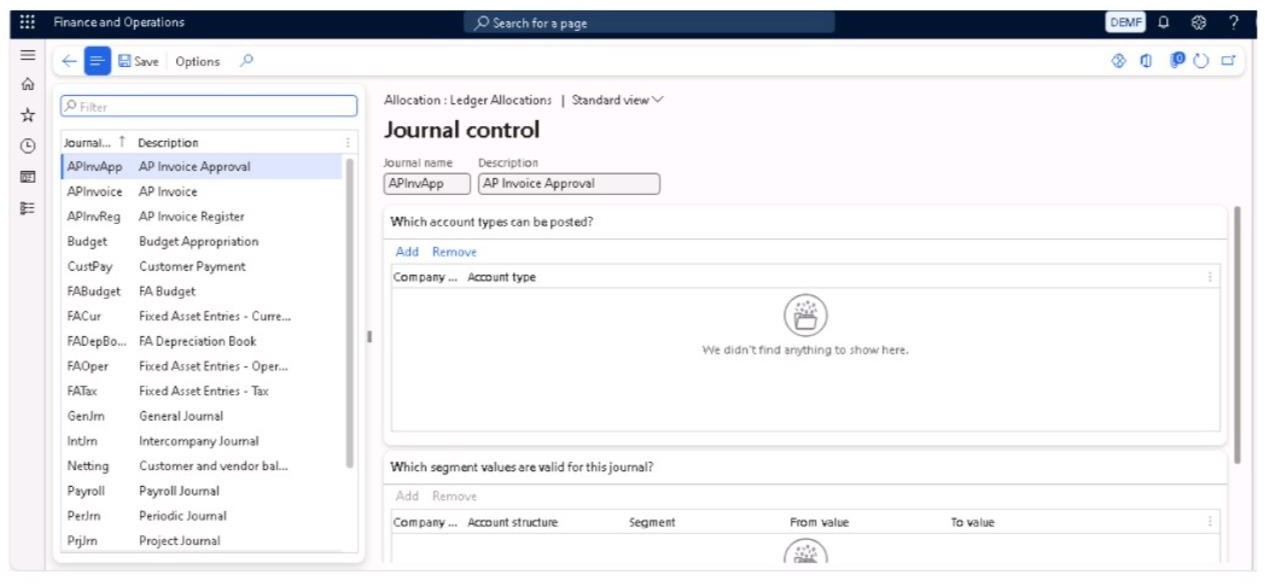
Task: Click the Search for a page box
Action: (652, 23)
